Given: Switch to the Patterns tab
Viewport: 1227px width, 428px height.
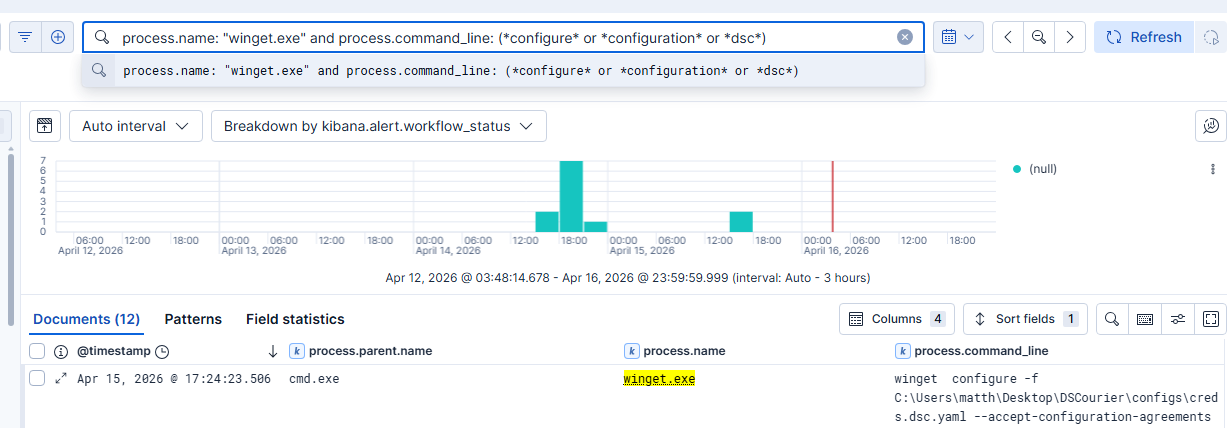Looking at the screenshot, I should [193, 319].
